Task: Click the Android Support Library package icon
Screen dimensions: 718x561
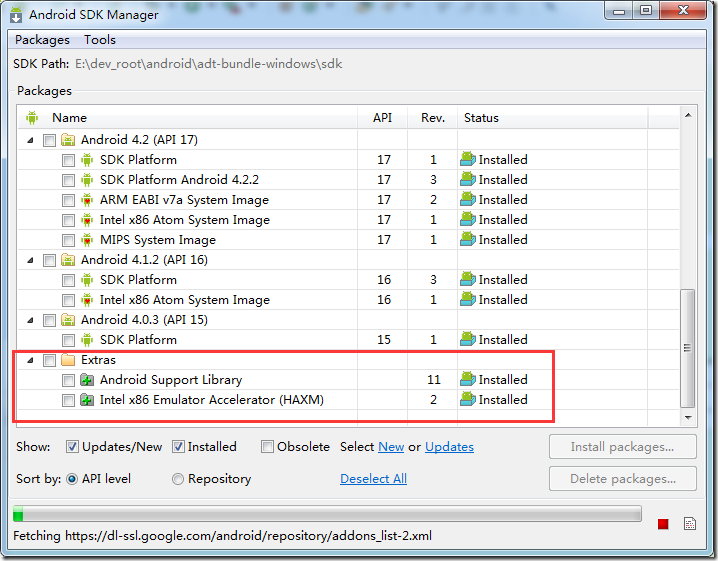Action: pyautogui.click(x=87, y=380)
